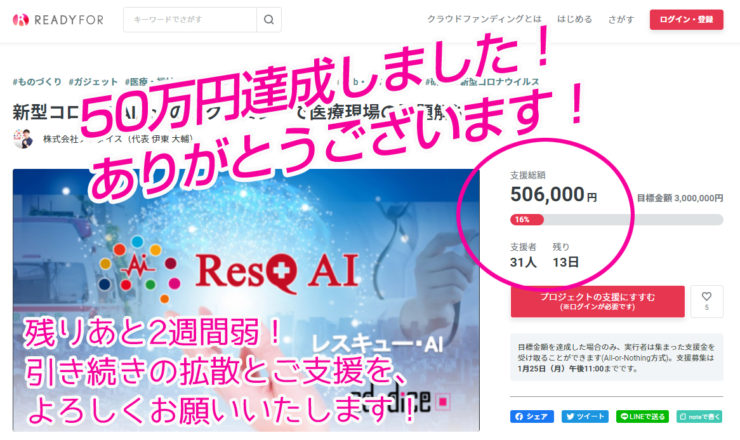
Task: Click the READYFOR logo icon
Action: tap(21, 19)
